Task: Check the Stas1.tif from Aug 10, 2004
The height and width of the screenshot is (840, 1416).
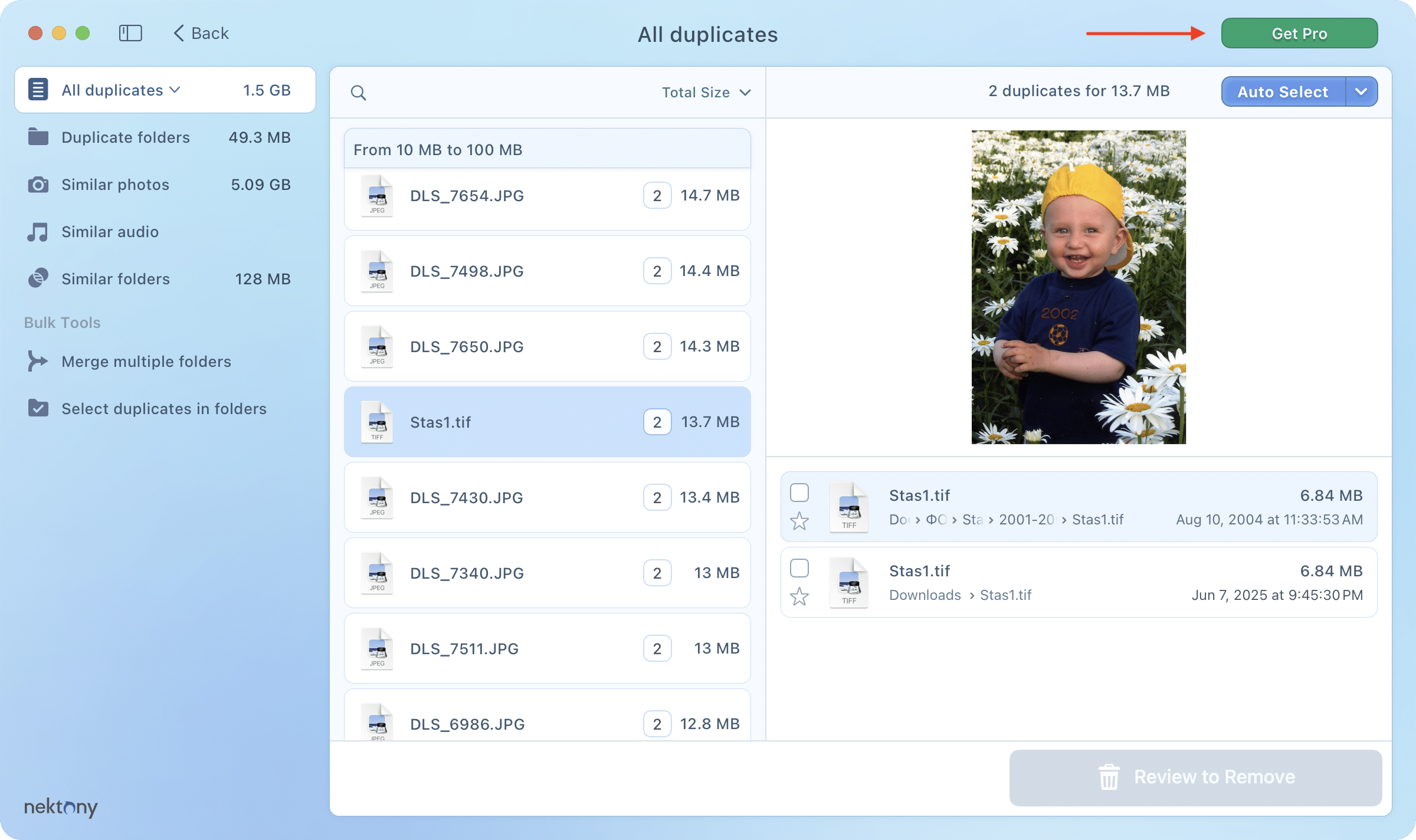Action: 799,493
